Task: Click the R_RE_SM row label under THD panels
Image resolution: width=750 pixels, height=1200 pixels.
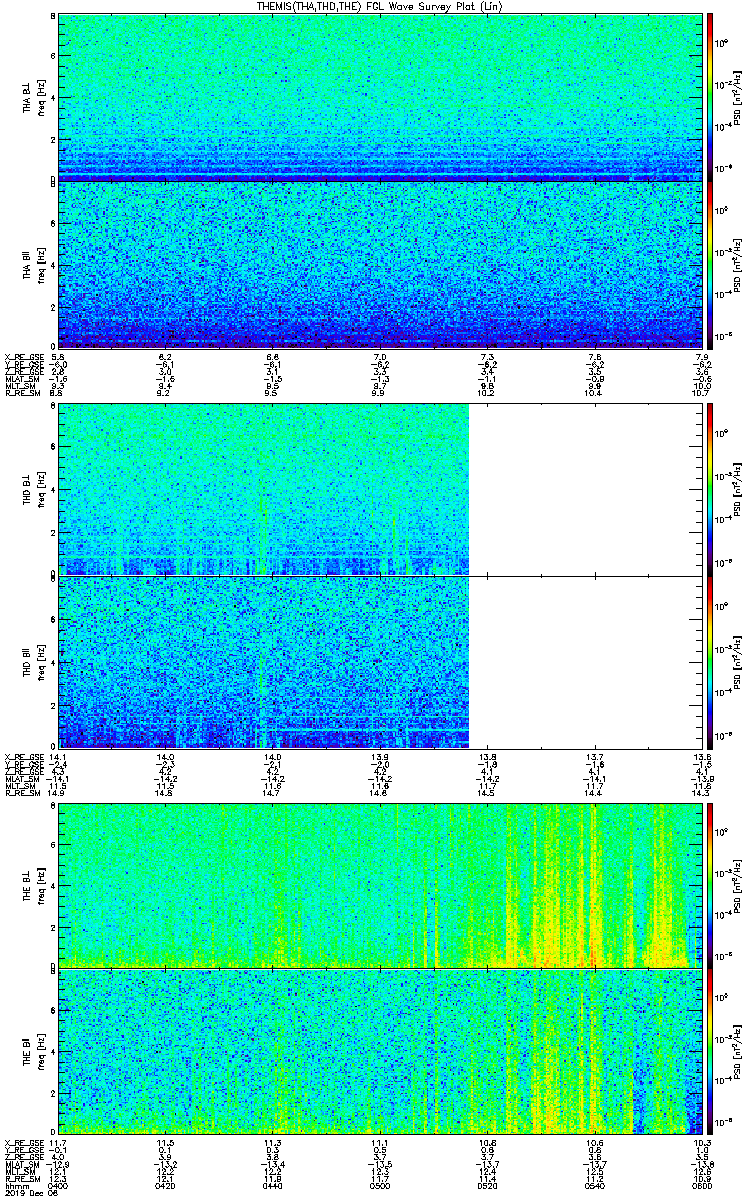Action: coord(23,794)
